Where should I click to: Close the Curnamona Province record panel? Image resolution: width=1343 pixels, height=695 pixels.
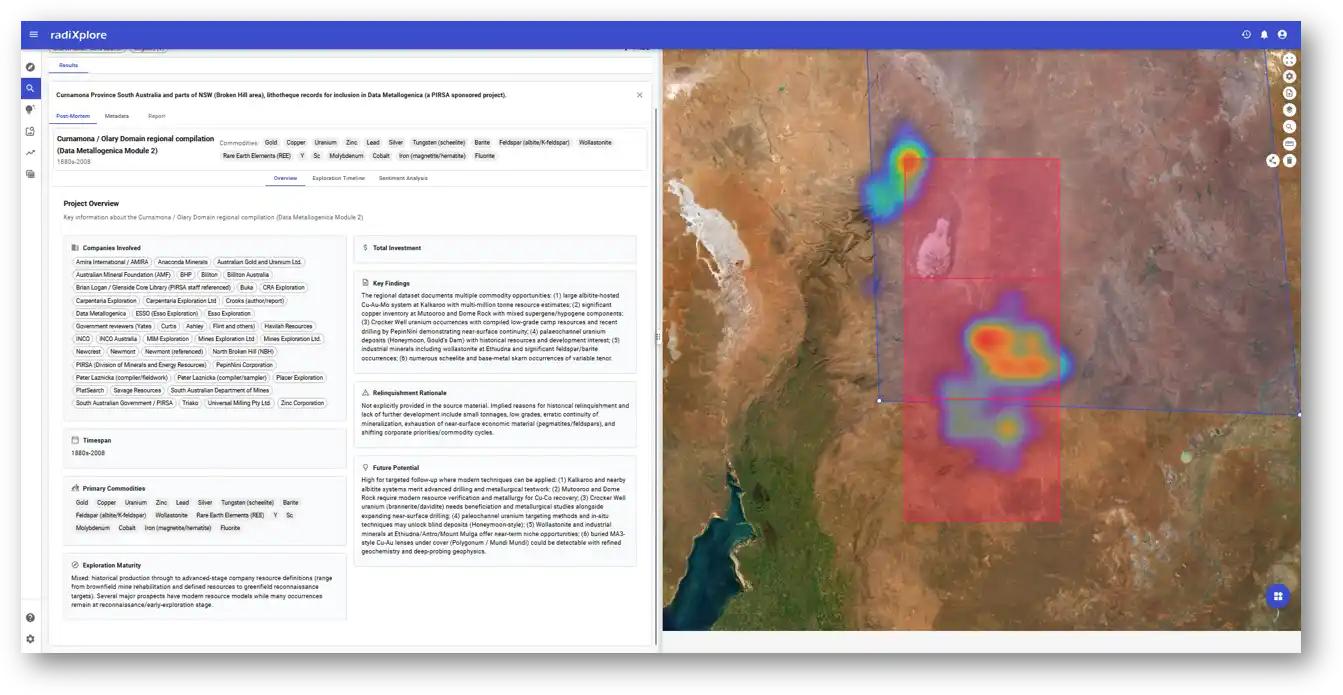click(640, 95)
